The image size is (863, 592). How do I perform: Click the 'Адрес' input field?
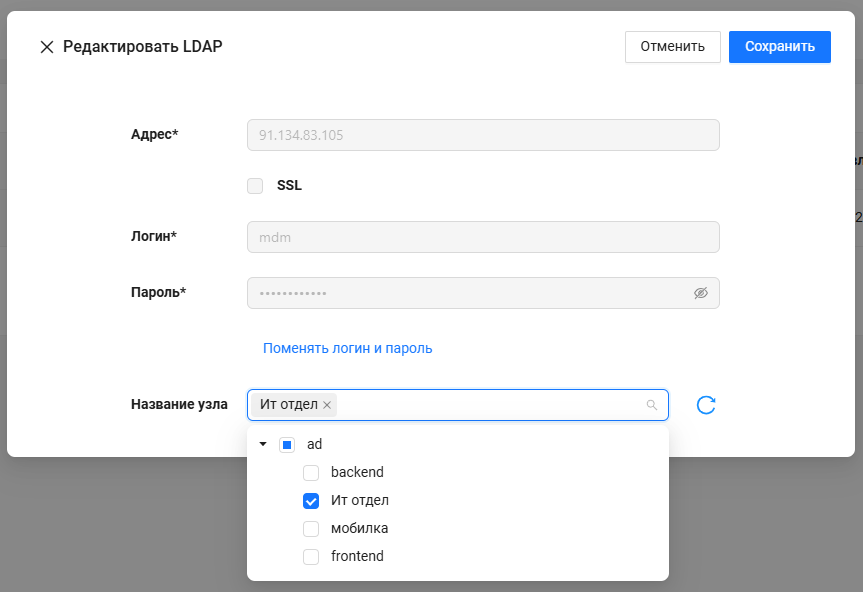click(x=483, y=135)
